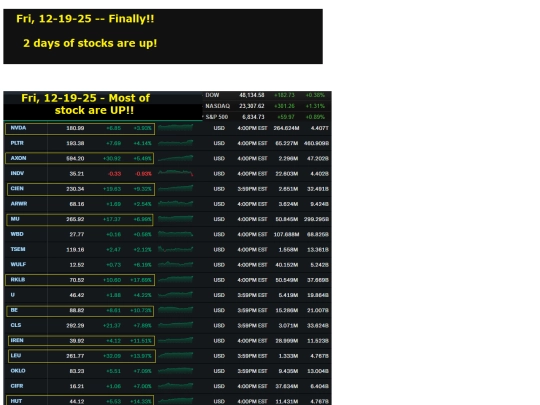Select the IREN ticker symbol
The height and width of the screenshot is (405, 540).
pos(17,340)
